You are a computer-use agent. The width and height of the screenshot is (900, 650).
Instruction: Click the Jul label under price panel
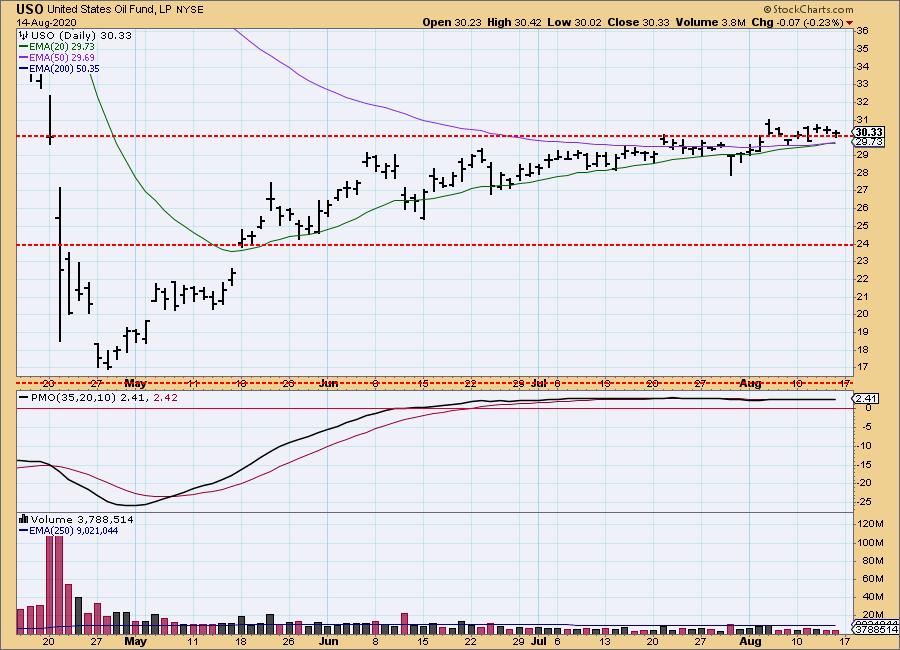click(538, 383)
